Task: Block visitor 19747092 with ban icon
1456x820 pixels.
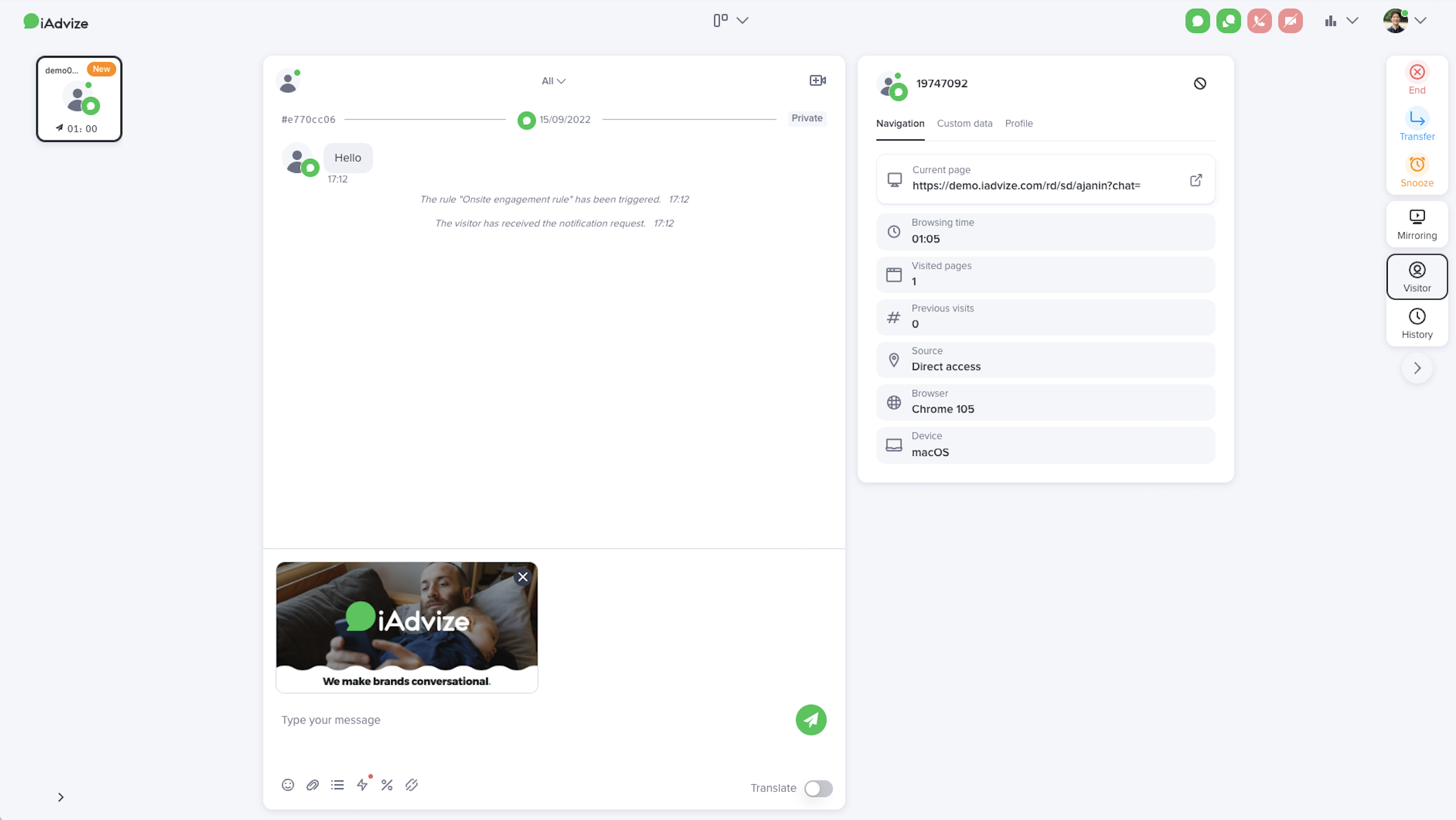Action: pyautogui.click(x=1200, y=84)
